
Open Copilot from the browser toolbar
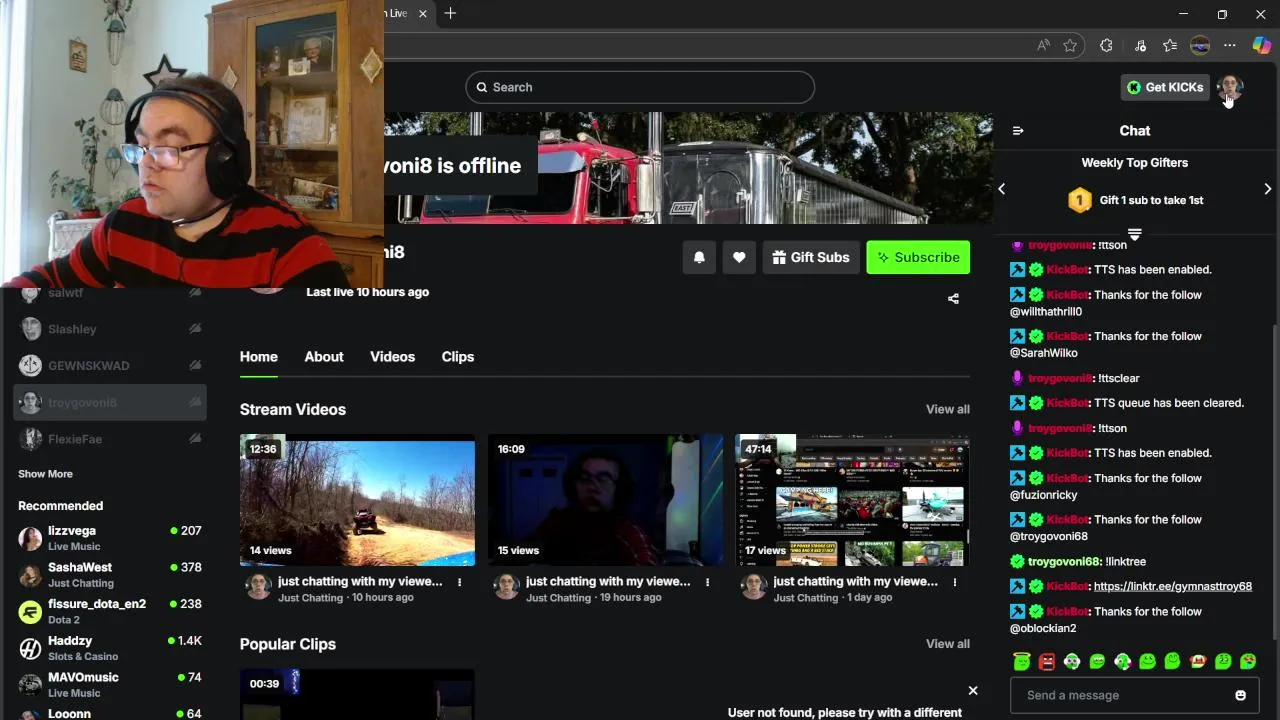point(1261,45)
